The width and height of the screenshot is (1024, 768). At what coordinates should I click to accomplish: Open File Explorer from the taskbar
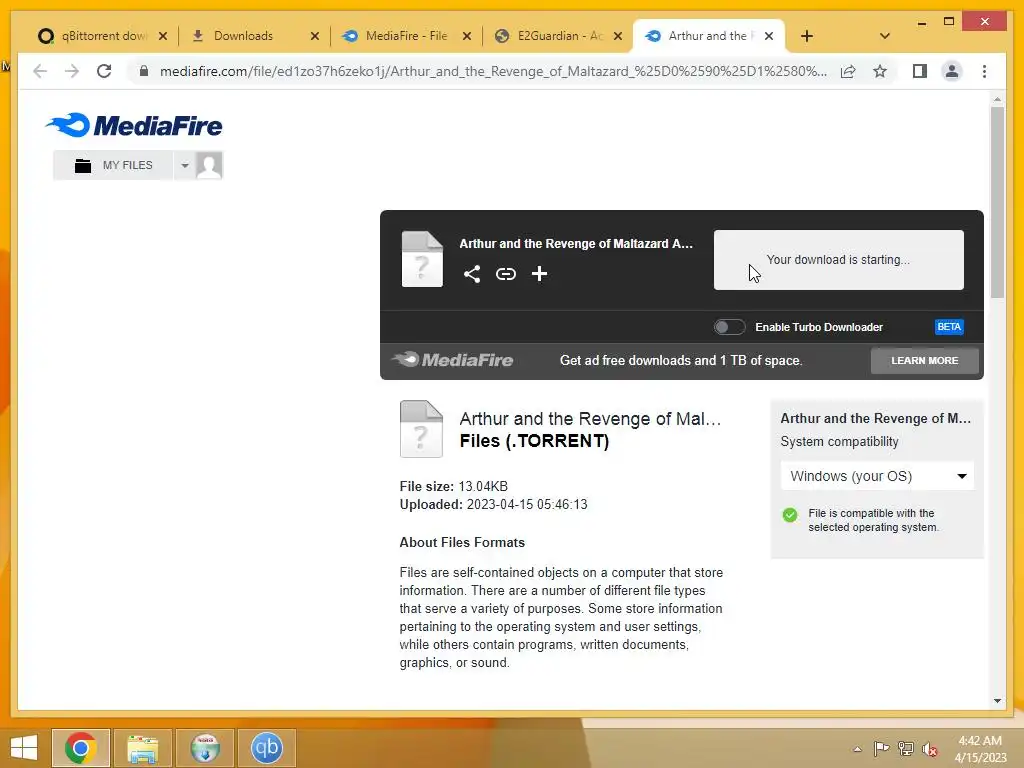click(x=142, y=748)
